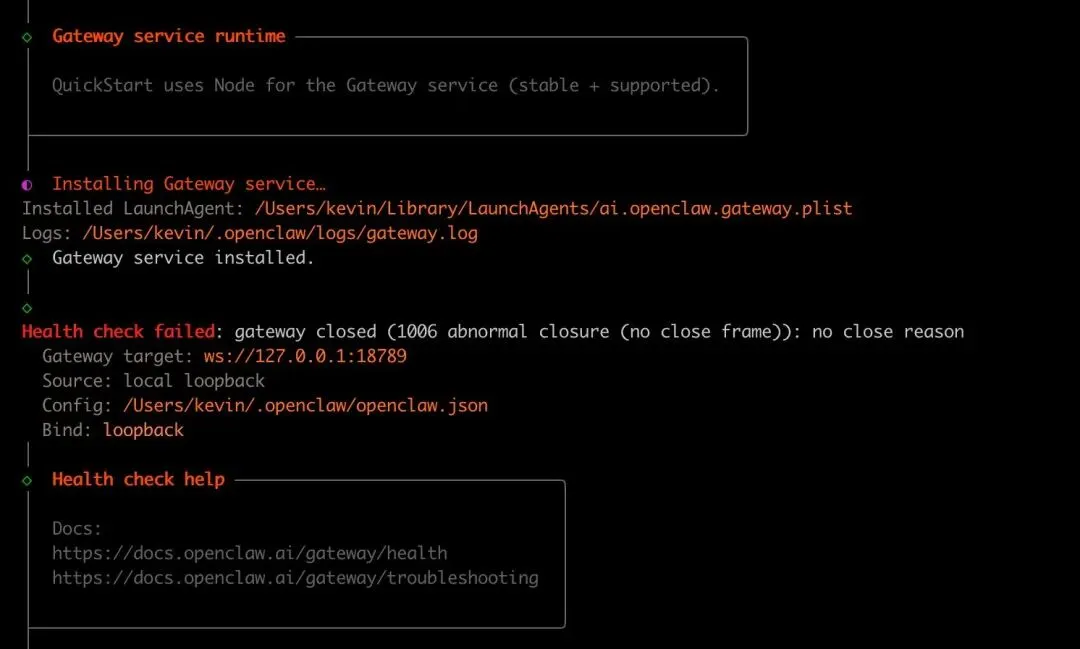
Task: Click the Installing Gateway service status line
Action: click(x=189, y=184)
